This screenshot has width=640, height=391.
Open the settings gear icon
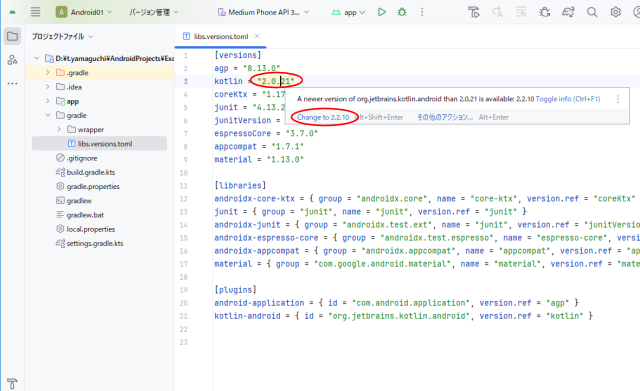(616, 12)
